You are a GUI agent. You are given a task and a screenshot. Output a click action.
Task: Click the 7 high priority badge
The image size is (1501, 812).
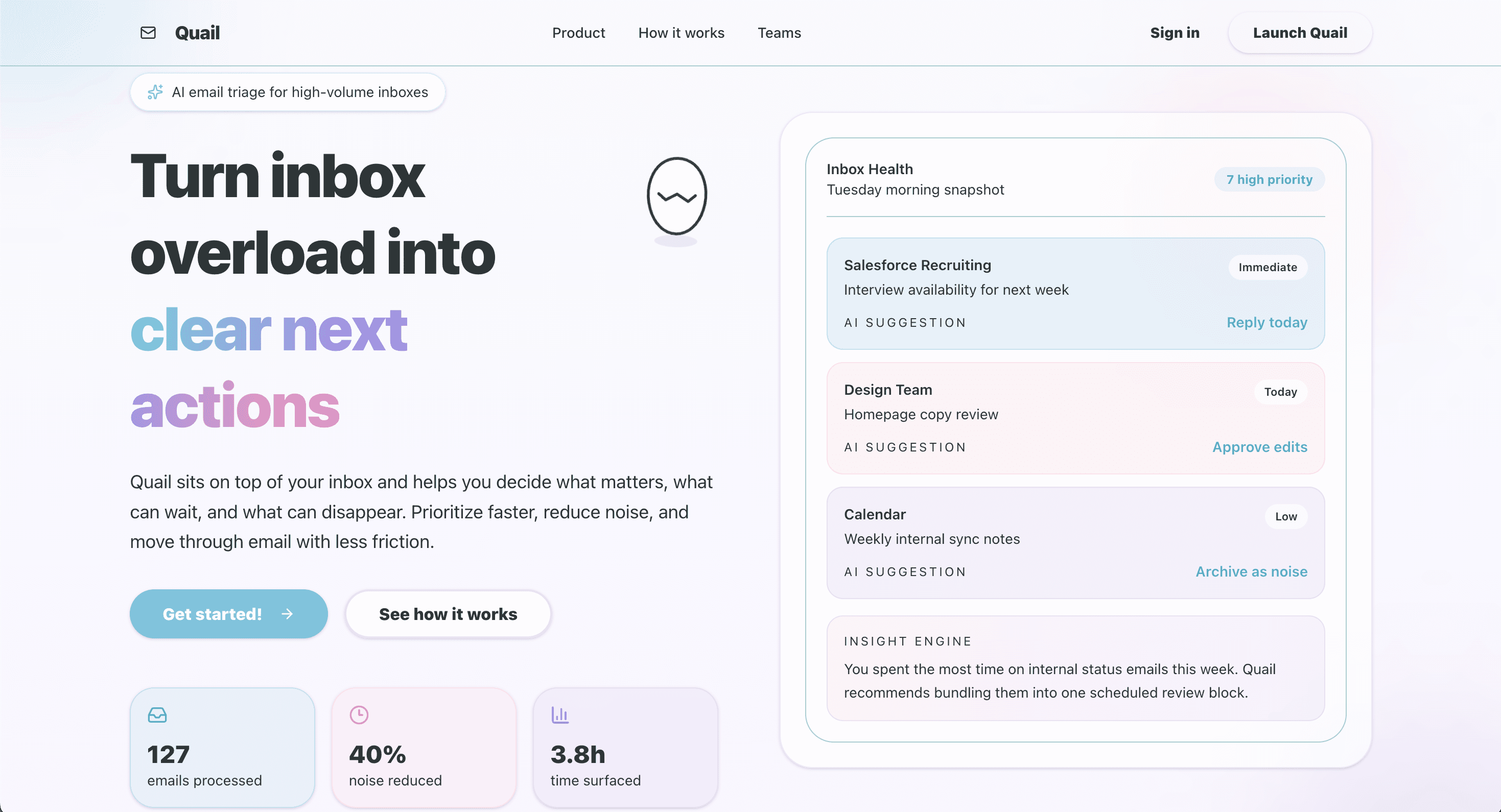(1269, 179)
